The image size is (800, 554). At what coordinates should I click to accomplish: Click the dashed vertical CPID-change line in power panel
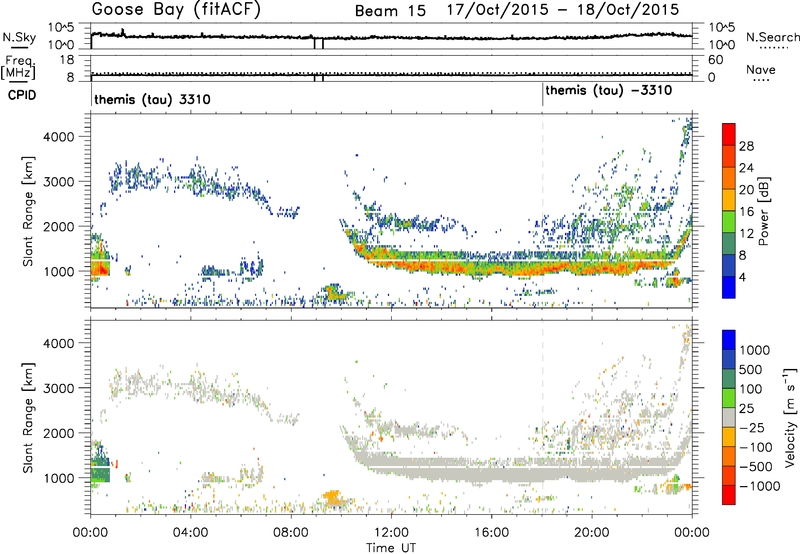(x=542, y=210)
